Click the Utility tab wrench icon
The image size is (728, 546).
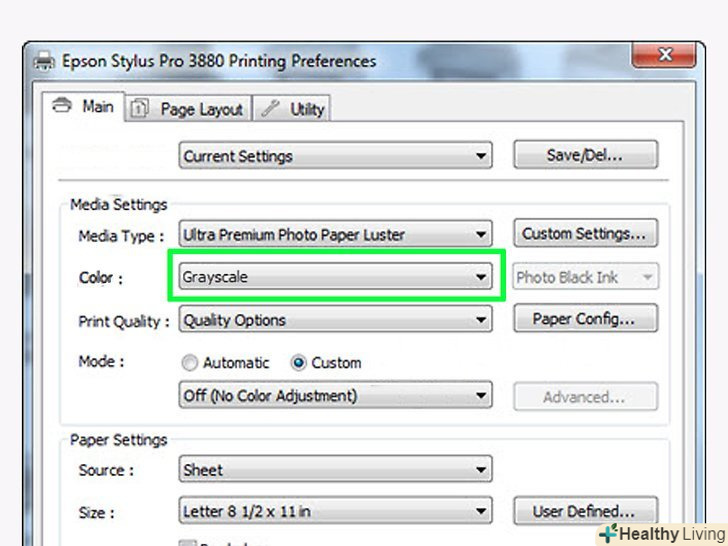point(271,109)
